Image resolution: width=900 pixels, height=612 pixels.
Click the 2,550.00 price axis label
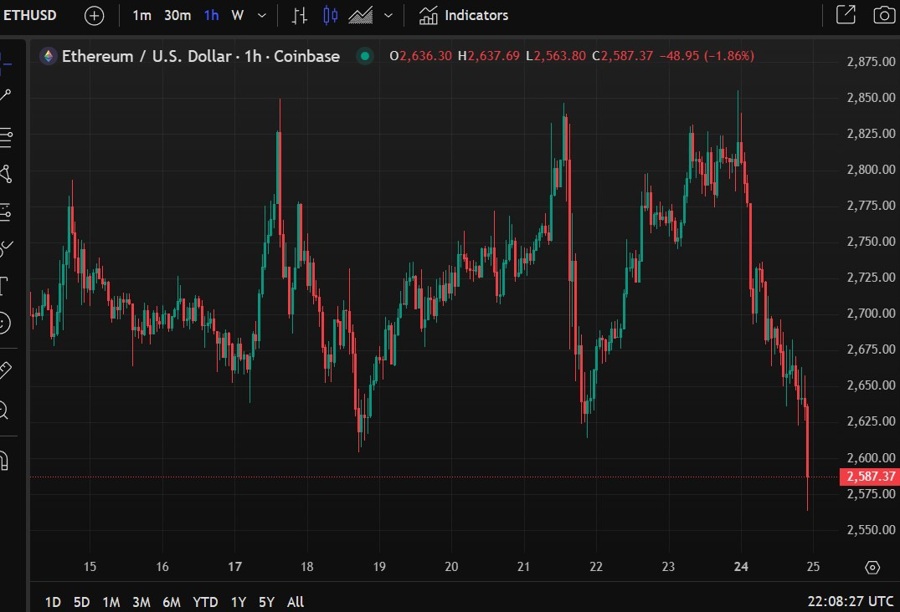point(871,529)
